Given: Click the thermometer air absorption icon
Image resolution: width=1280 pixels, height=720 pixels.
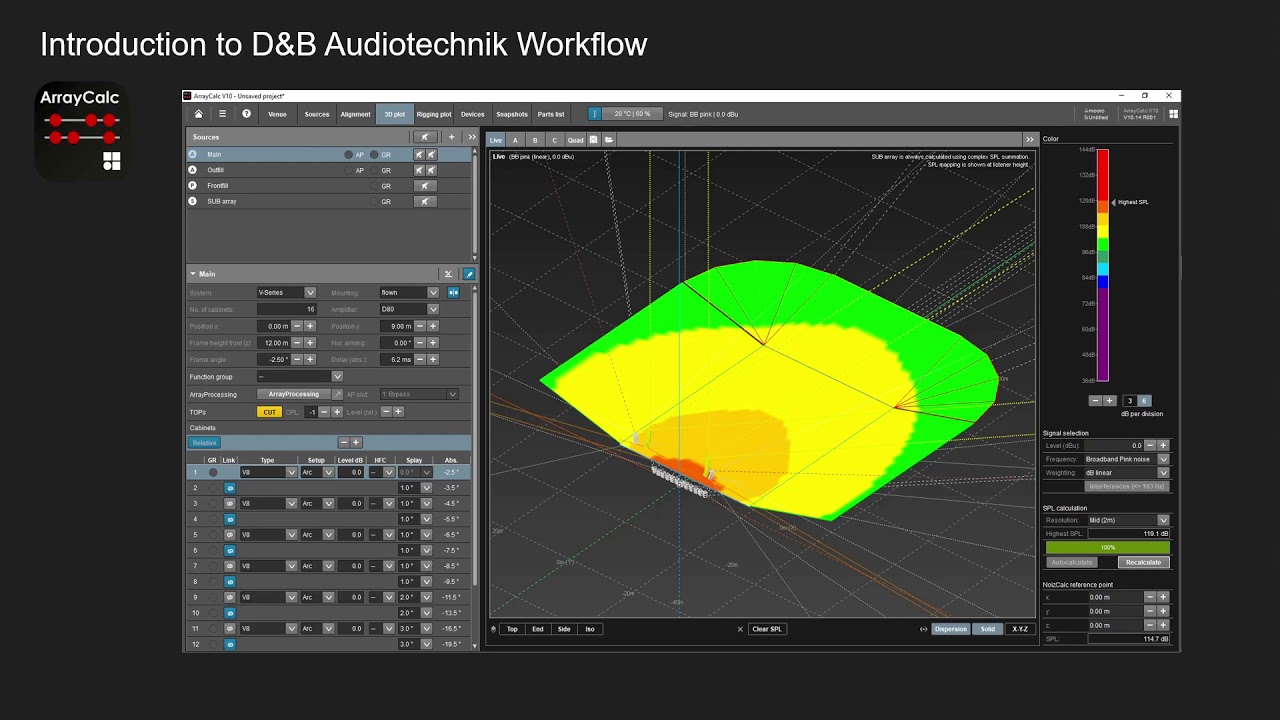Looking at the screenshot, I should click(594, 114).
